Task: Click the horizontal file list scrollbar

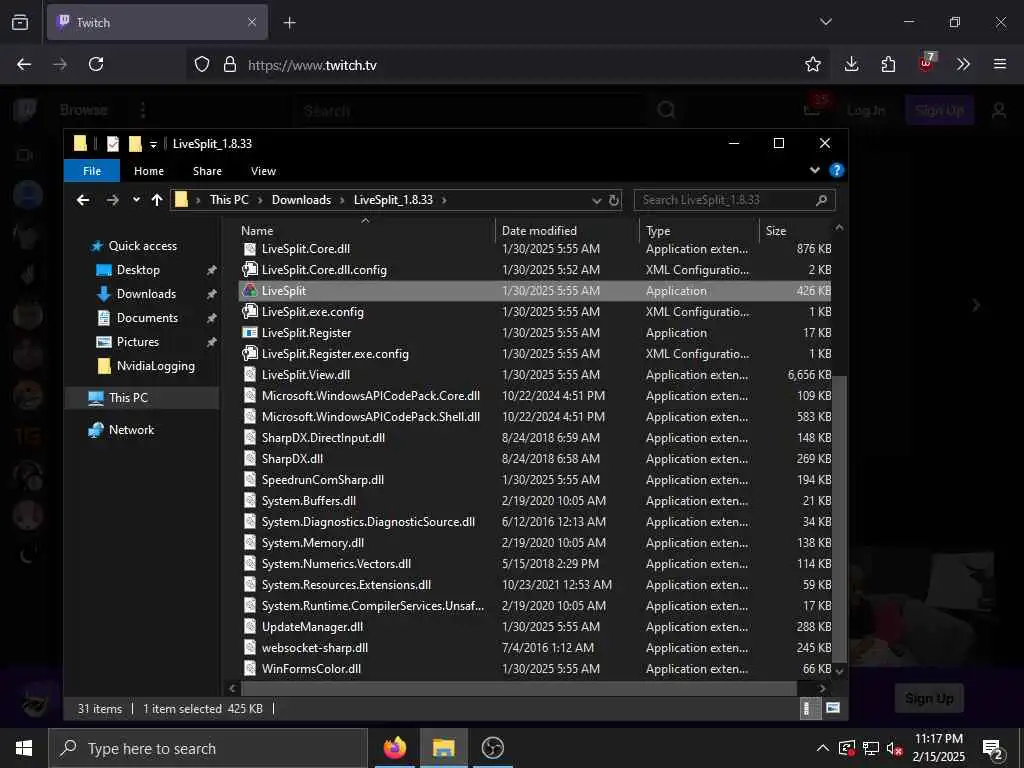Action: 519,688
